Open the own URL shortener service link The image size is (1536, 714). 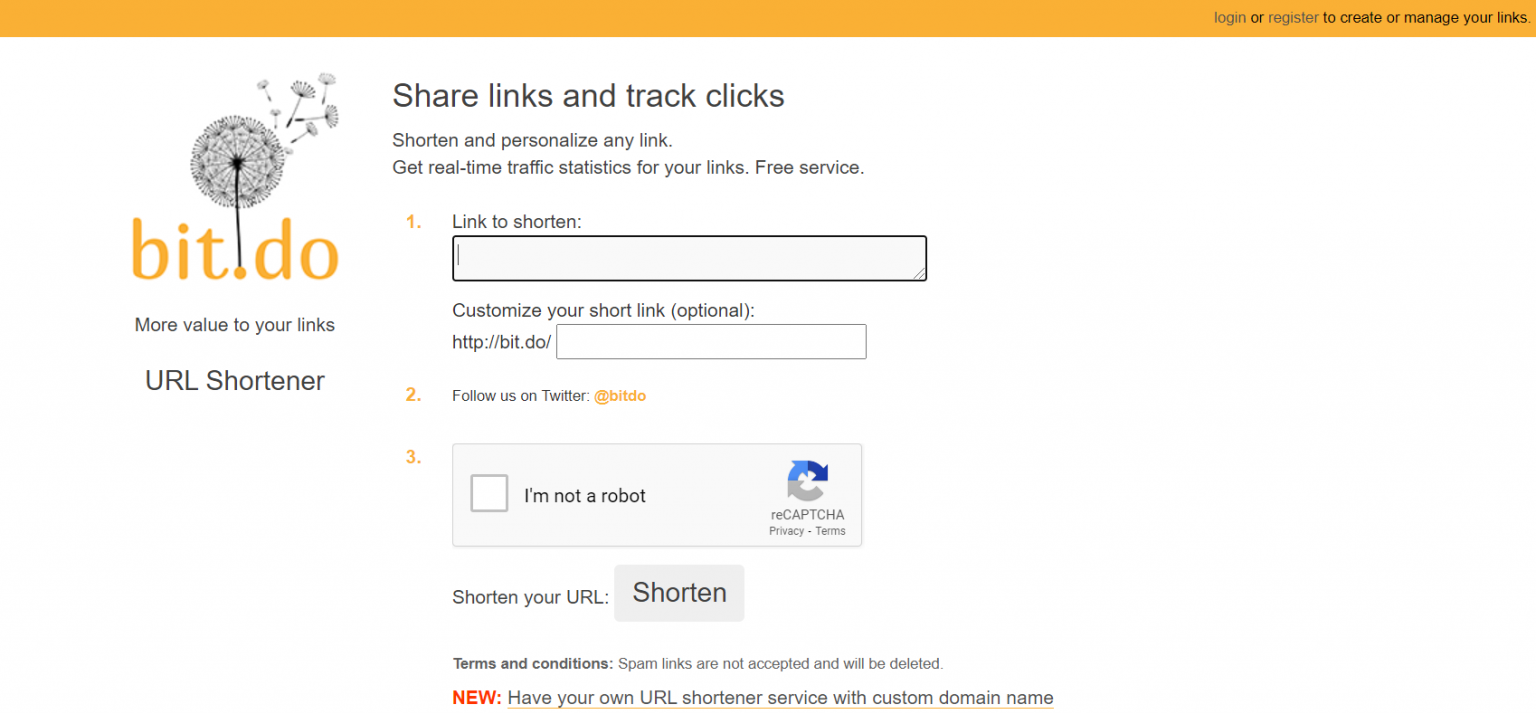(780, 698)
